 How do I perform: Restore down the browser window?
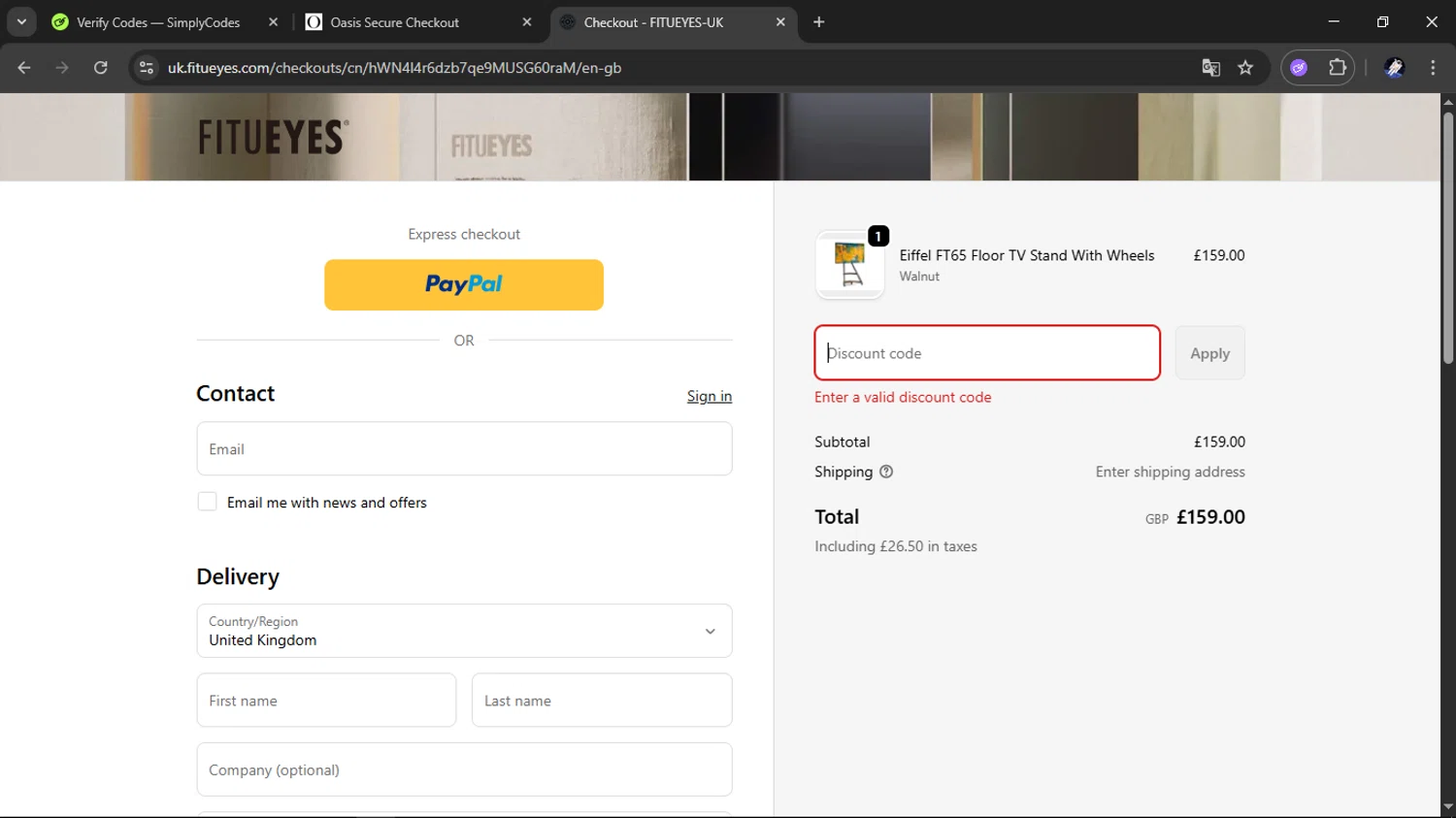pyautogui.click(x=1382, y=21)
